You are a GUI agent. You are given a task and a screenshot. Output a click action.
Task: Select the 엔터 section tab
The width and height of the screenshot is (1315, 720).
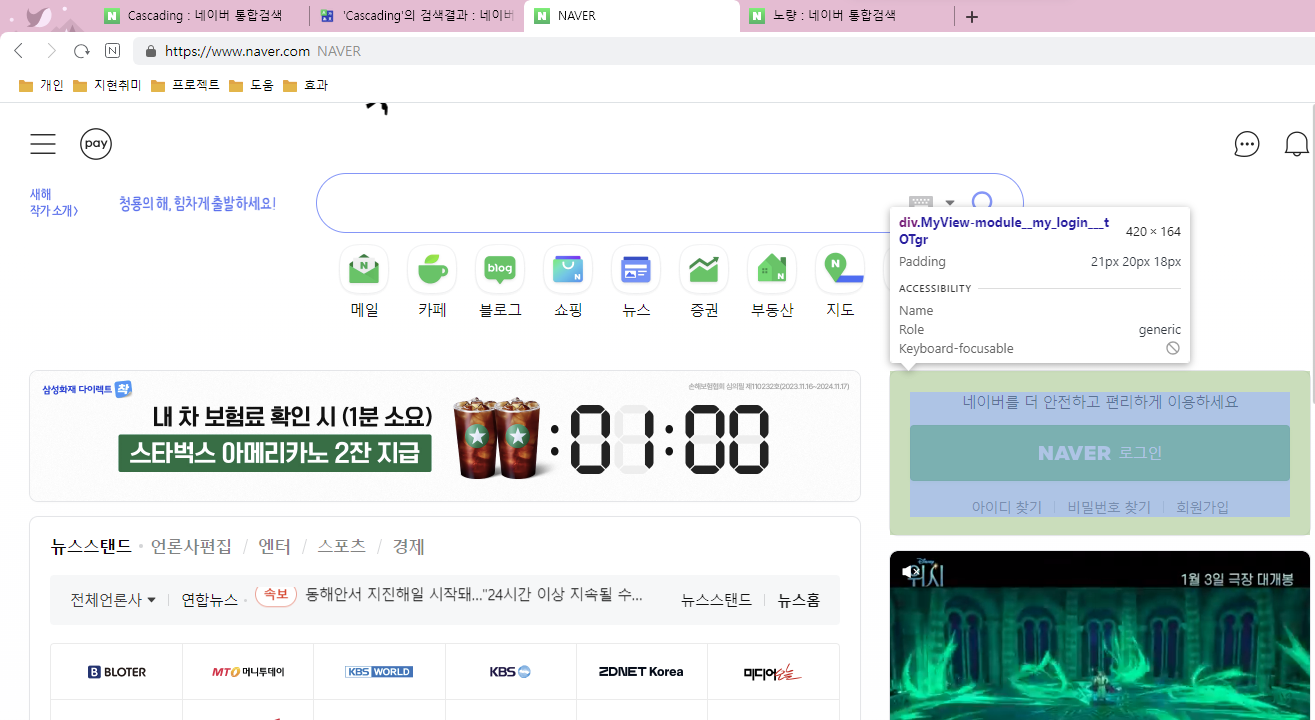coord(274,546)
